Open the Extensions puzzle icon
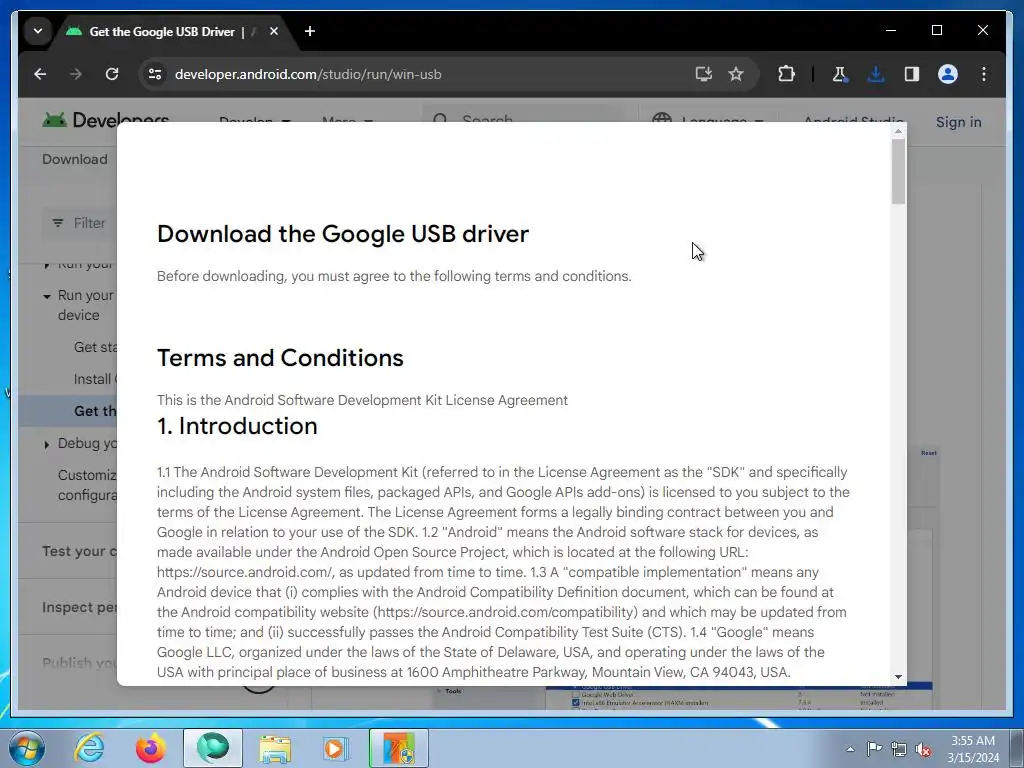Viewport: 1024px width, 768px height. coord(786,74)
